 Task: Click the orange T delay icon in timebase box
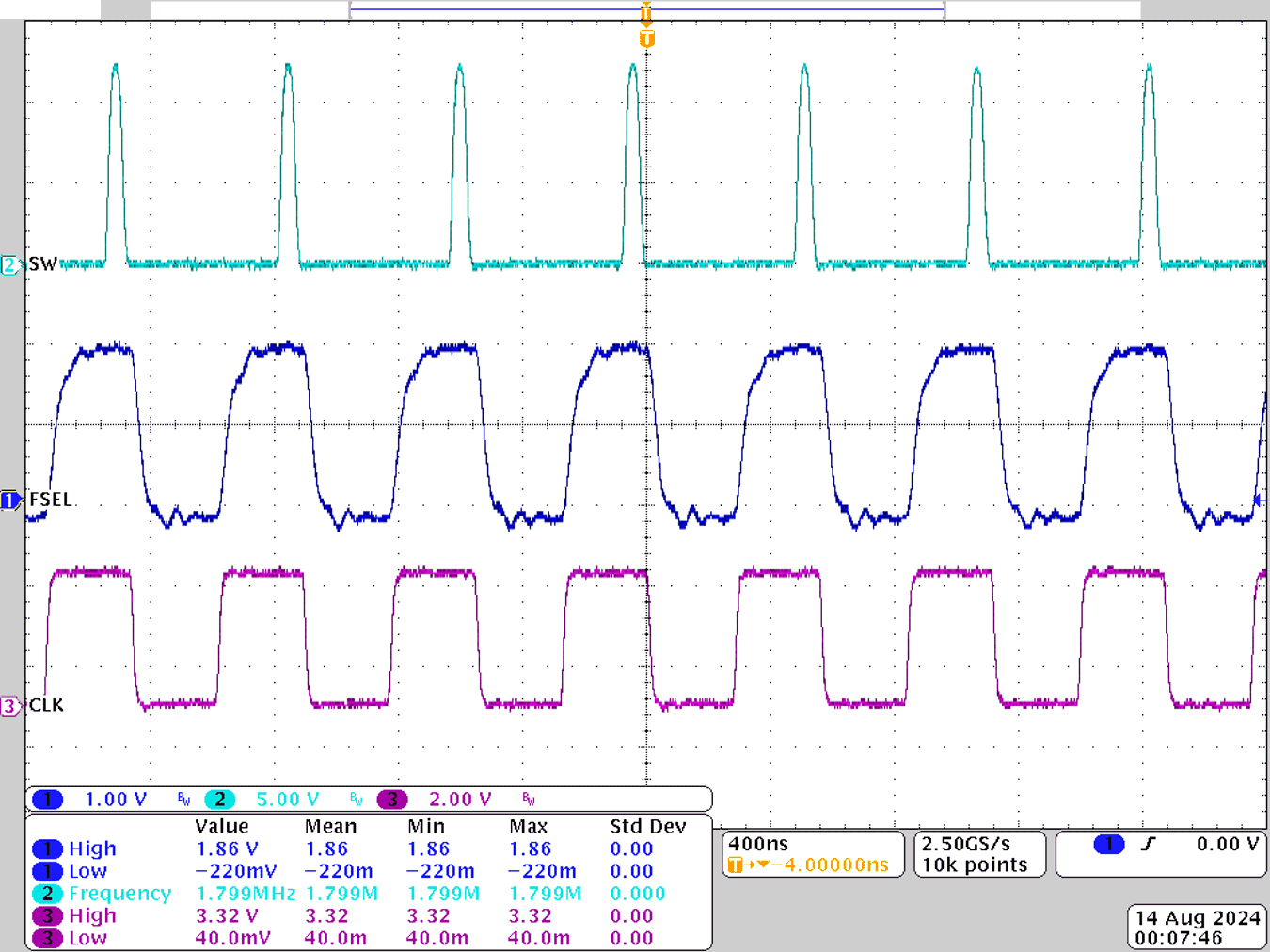(736, 865)
